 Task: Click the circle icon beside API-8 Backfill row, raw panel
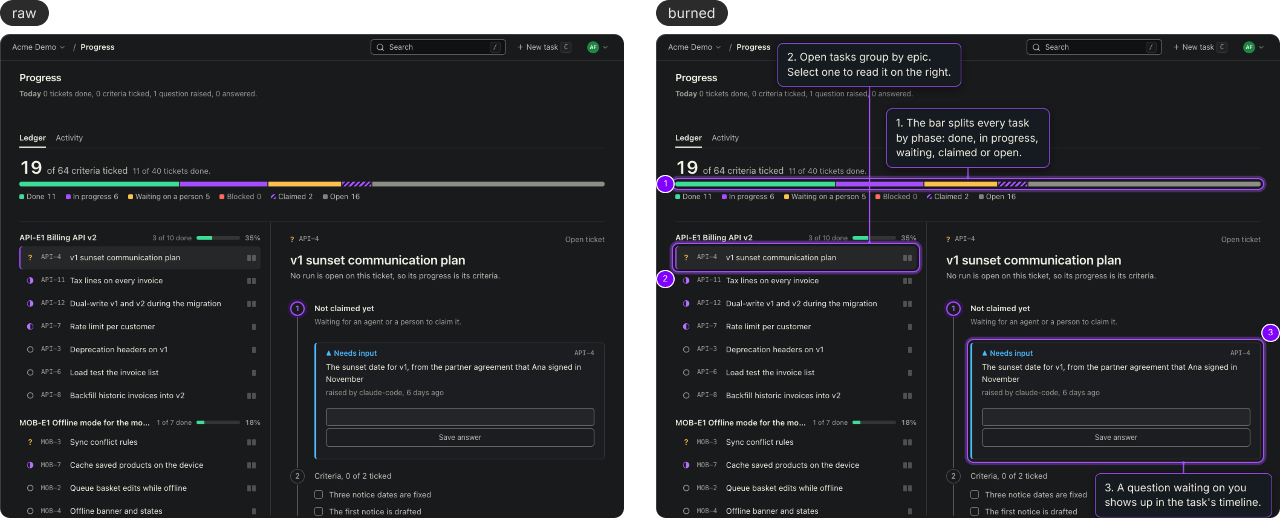click(x=29, y=396)
